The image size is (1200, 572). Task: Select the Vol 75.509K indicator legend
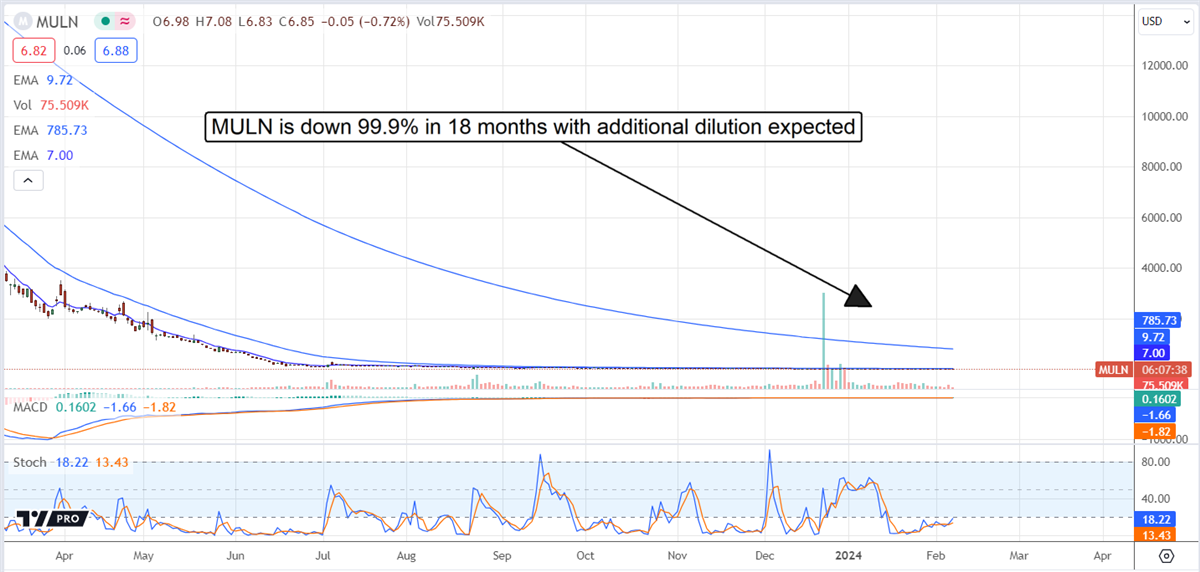[x=50, y=104]
